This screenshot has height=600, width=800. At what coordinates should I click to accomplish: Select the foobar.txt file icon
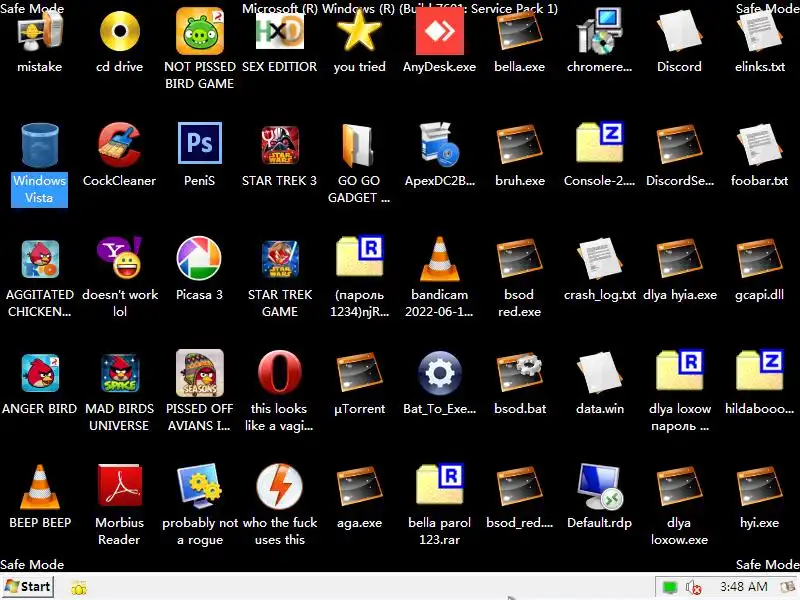point(759,145)
